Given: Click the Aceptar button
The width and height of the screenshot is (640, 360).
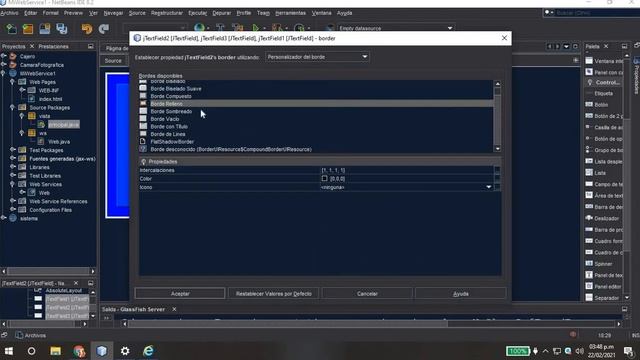Looking at the screenshot, I should pyautogui.click(x=180, y=293).
